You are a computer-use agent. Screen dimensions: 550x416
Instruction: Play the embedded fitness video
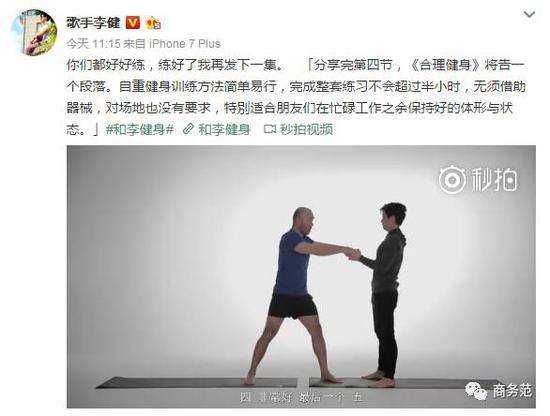tap(301, 276)
